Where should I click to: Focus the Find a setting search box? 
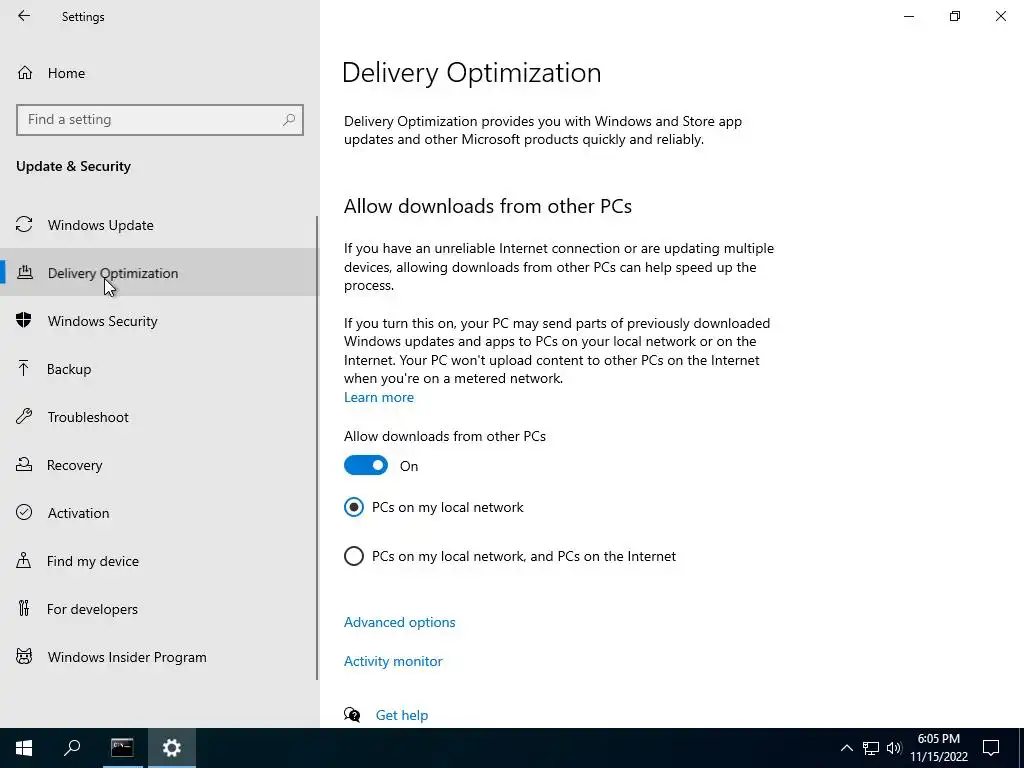[159, 120]
